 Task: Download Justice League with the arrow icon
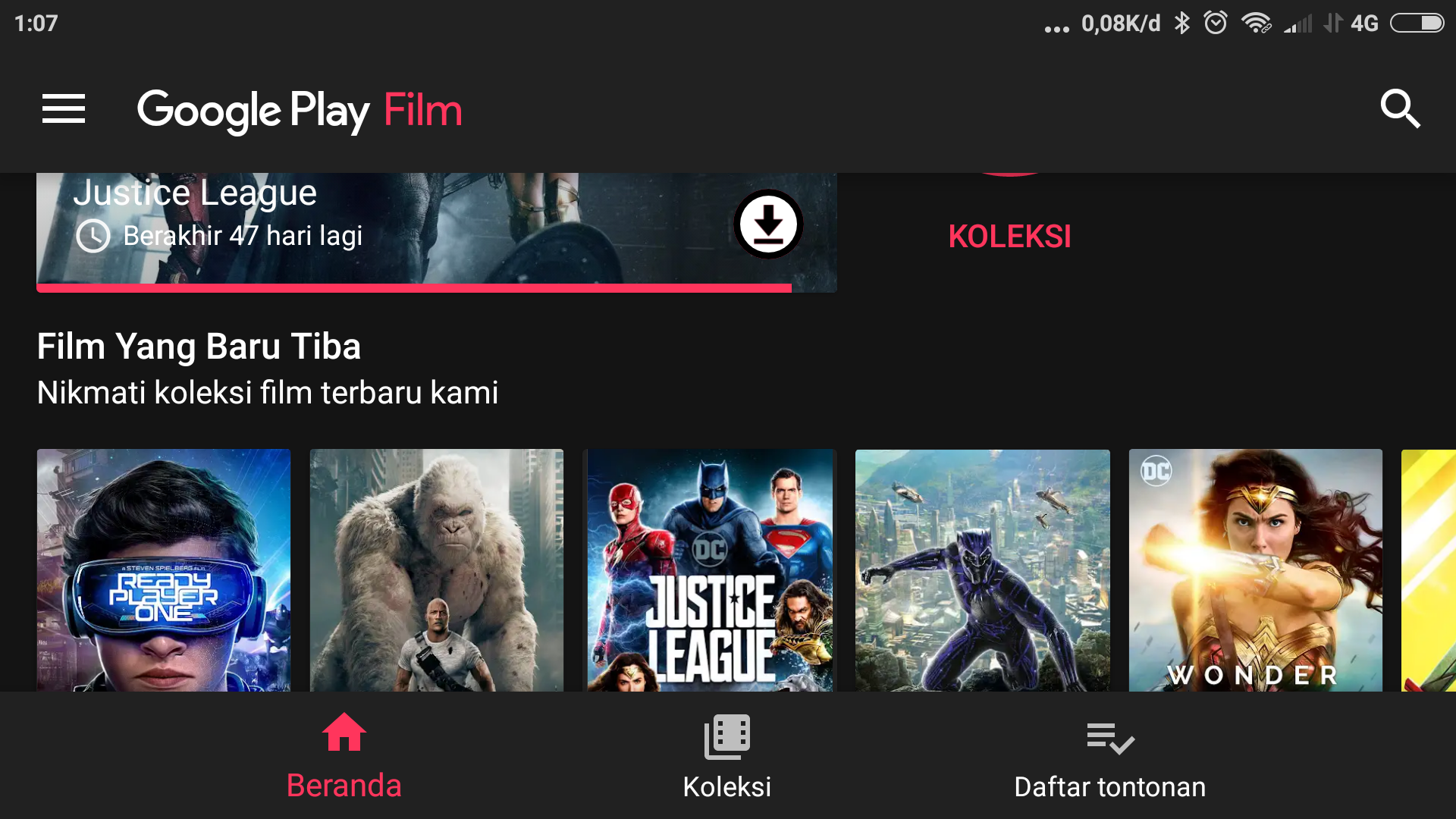click(768, 224)
